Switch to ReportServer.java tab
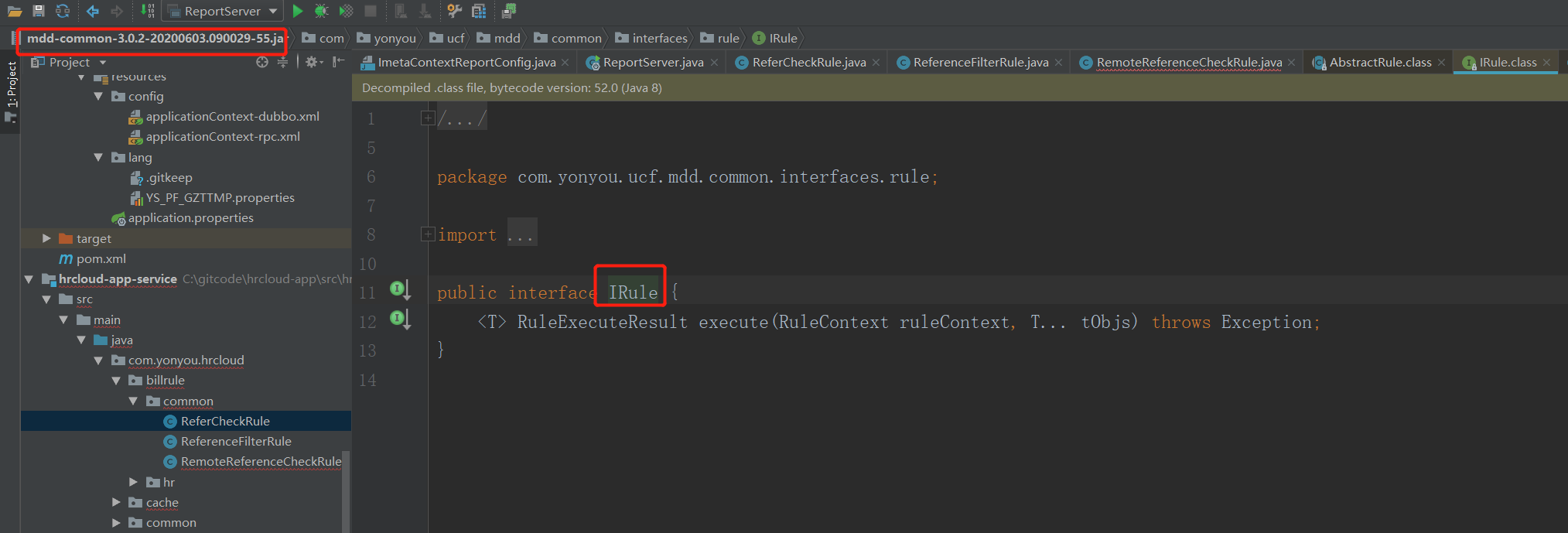This screenshot has width=1568, height=533. [653, 63]
